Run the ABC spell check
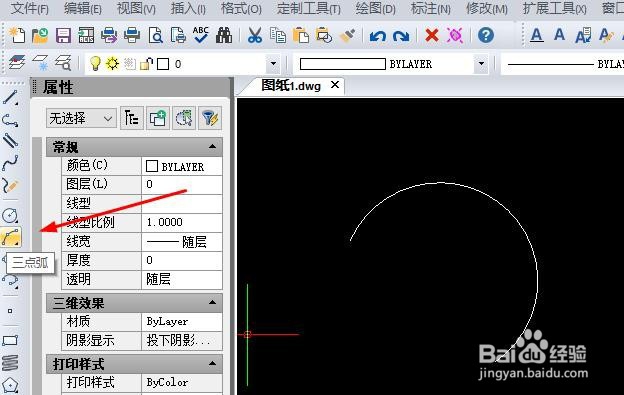Image resolution: width=624 pixels, height=395 pixels. coord(201,35)
